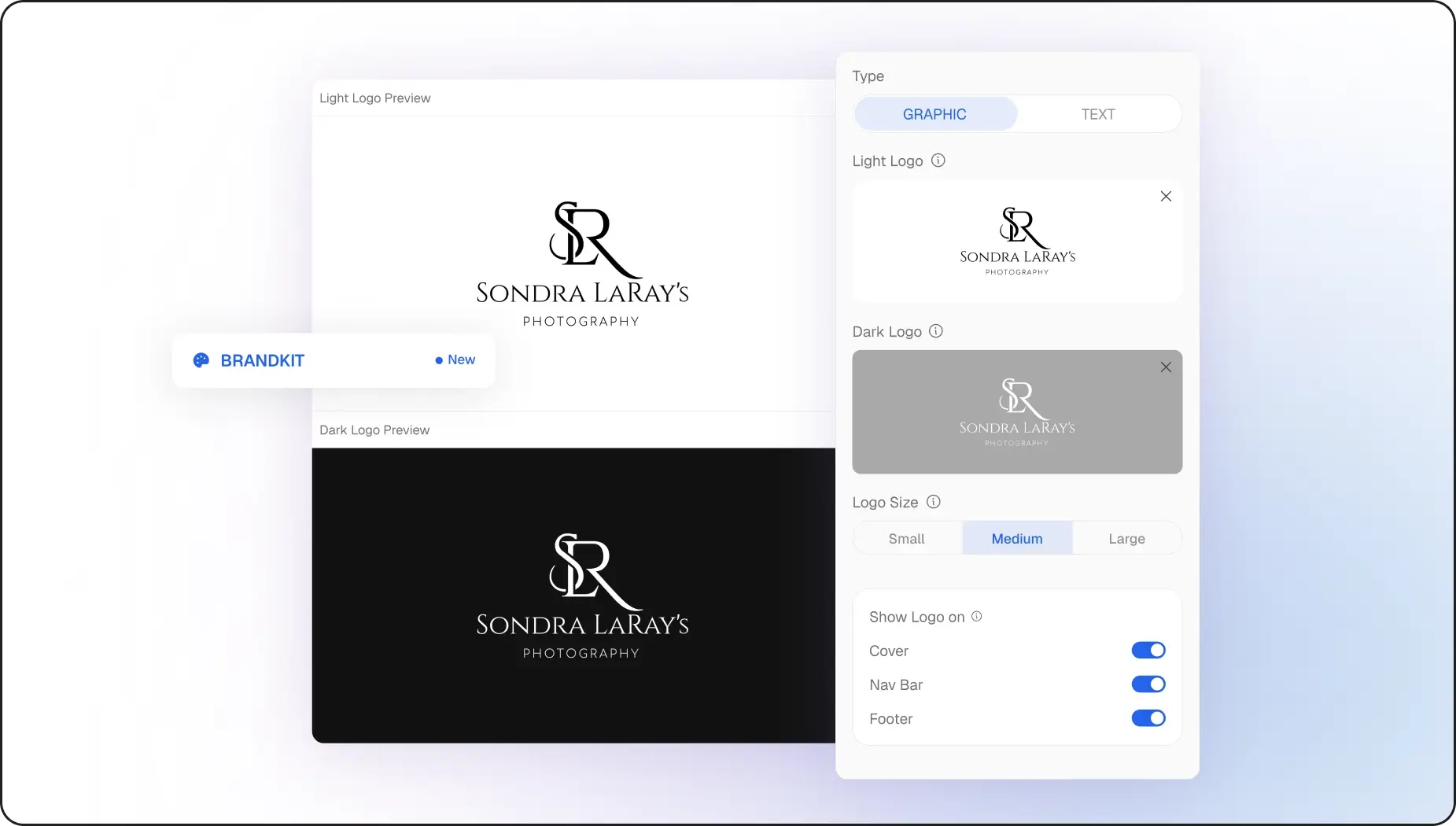
Task: Set logo size to Small
Action: (x=907, y=539)
